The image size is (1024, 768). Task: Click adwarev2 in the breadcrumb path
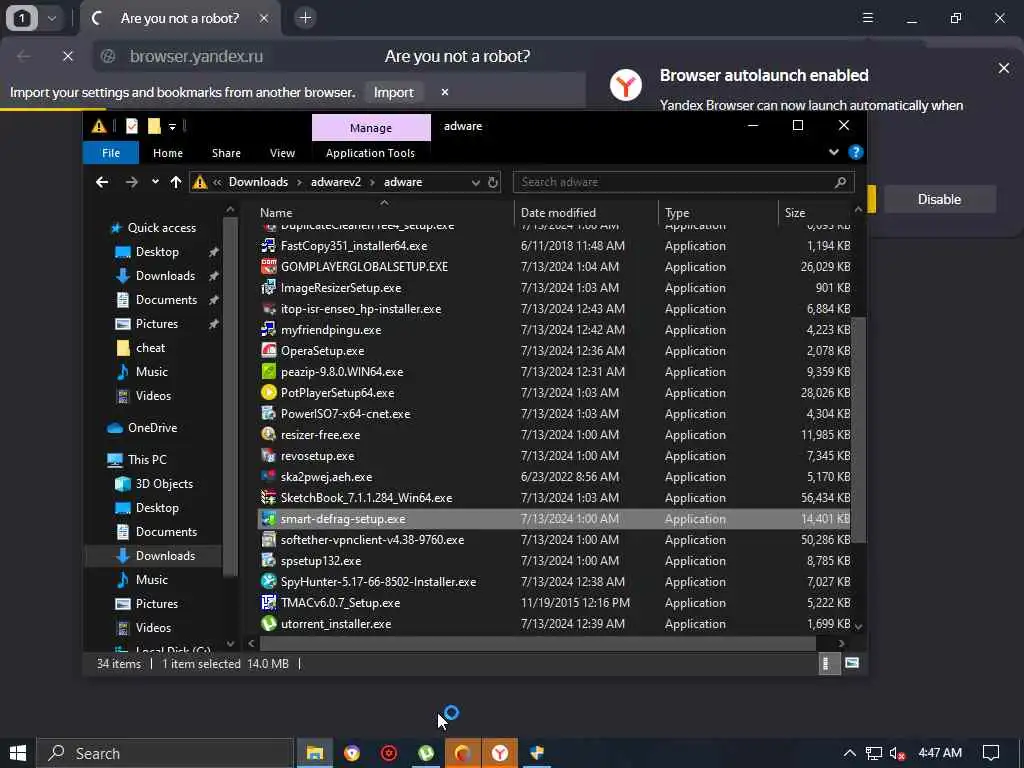click(x=336, y=182)
